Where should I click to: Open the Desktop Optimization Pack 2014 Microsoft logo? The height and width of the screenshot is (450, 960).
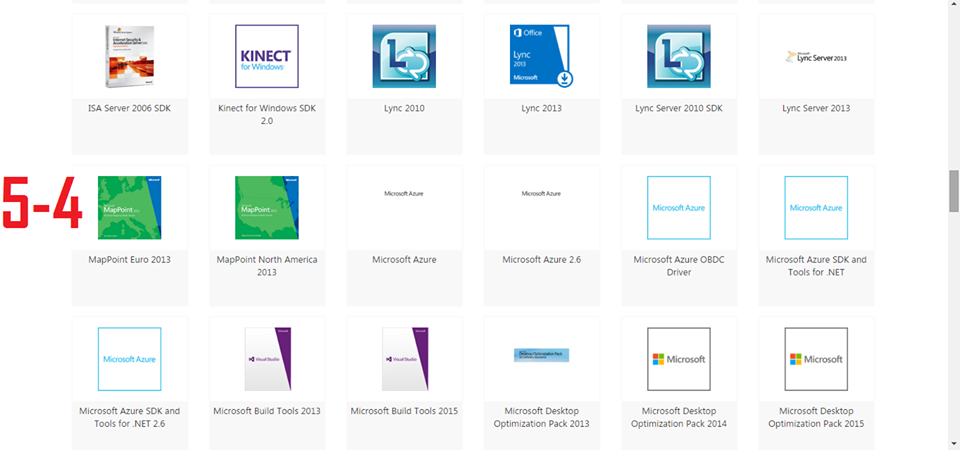point(679,359)
